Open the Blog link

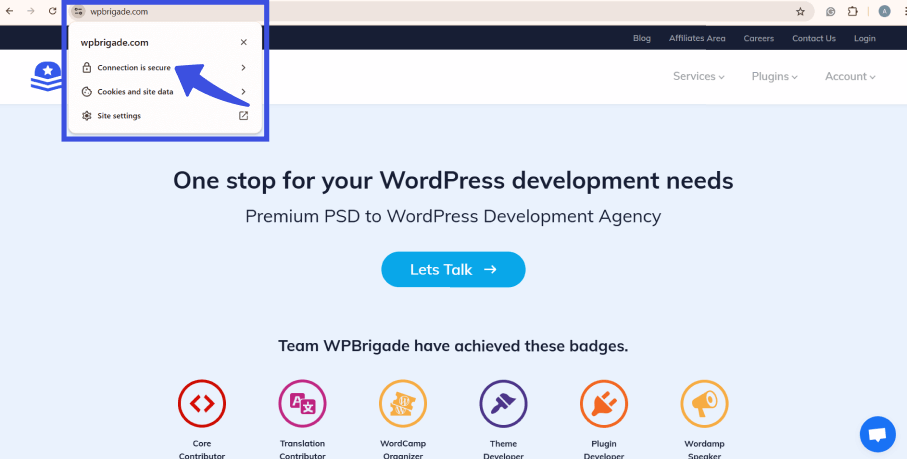click(x=641, y=38)
